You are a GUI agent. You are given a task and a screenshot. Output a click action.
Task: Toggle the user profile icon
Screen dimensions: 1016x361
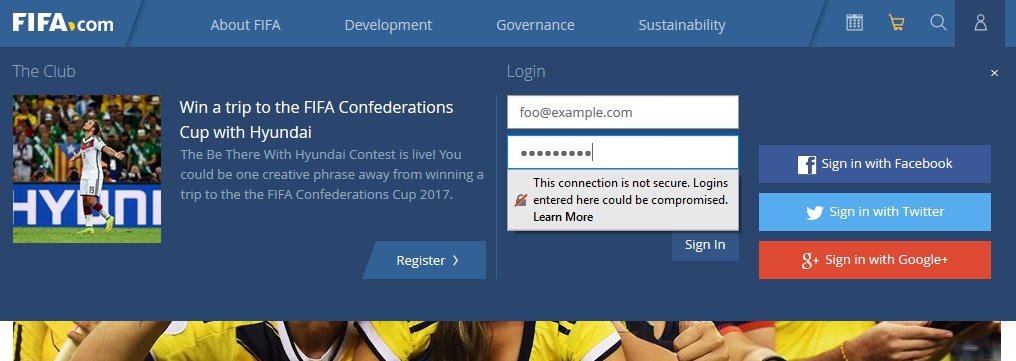point(980,23)
